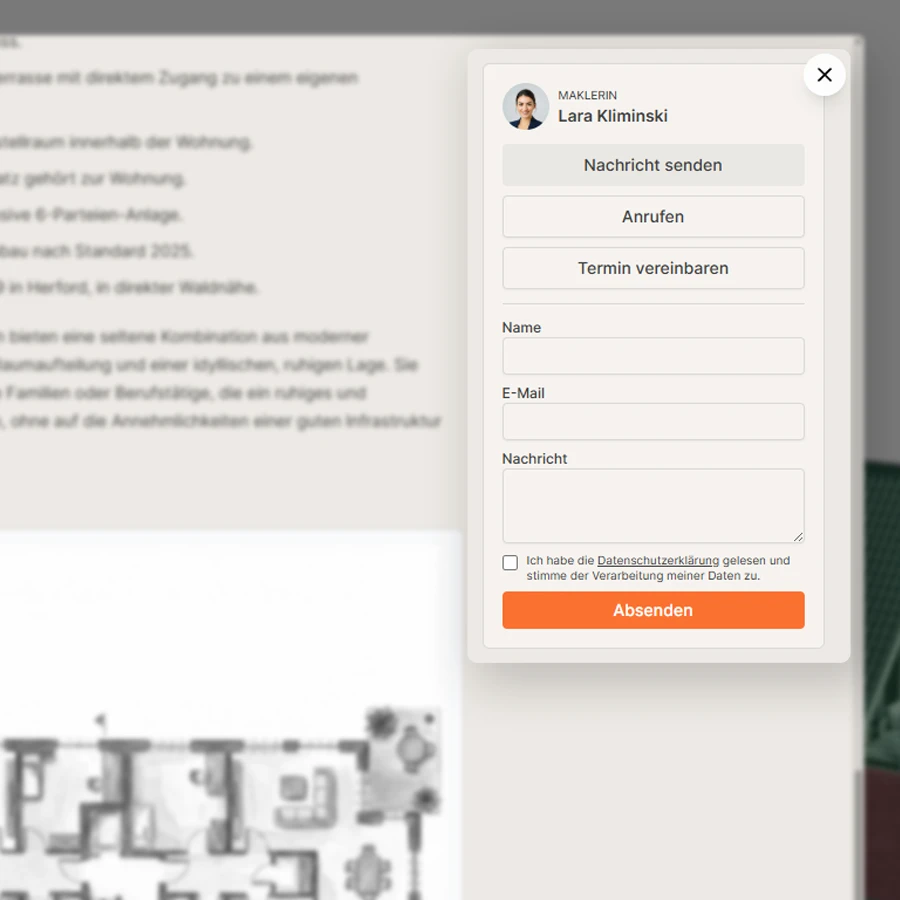Tick the privacy consent checkbox
Viewport: 900px width, 900px height.
coord(510,562)
